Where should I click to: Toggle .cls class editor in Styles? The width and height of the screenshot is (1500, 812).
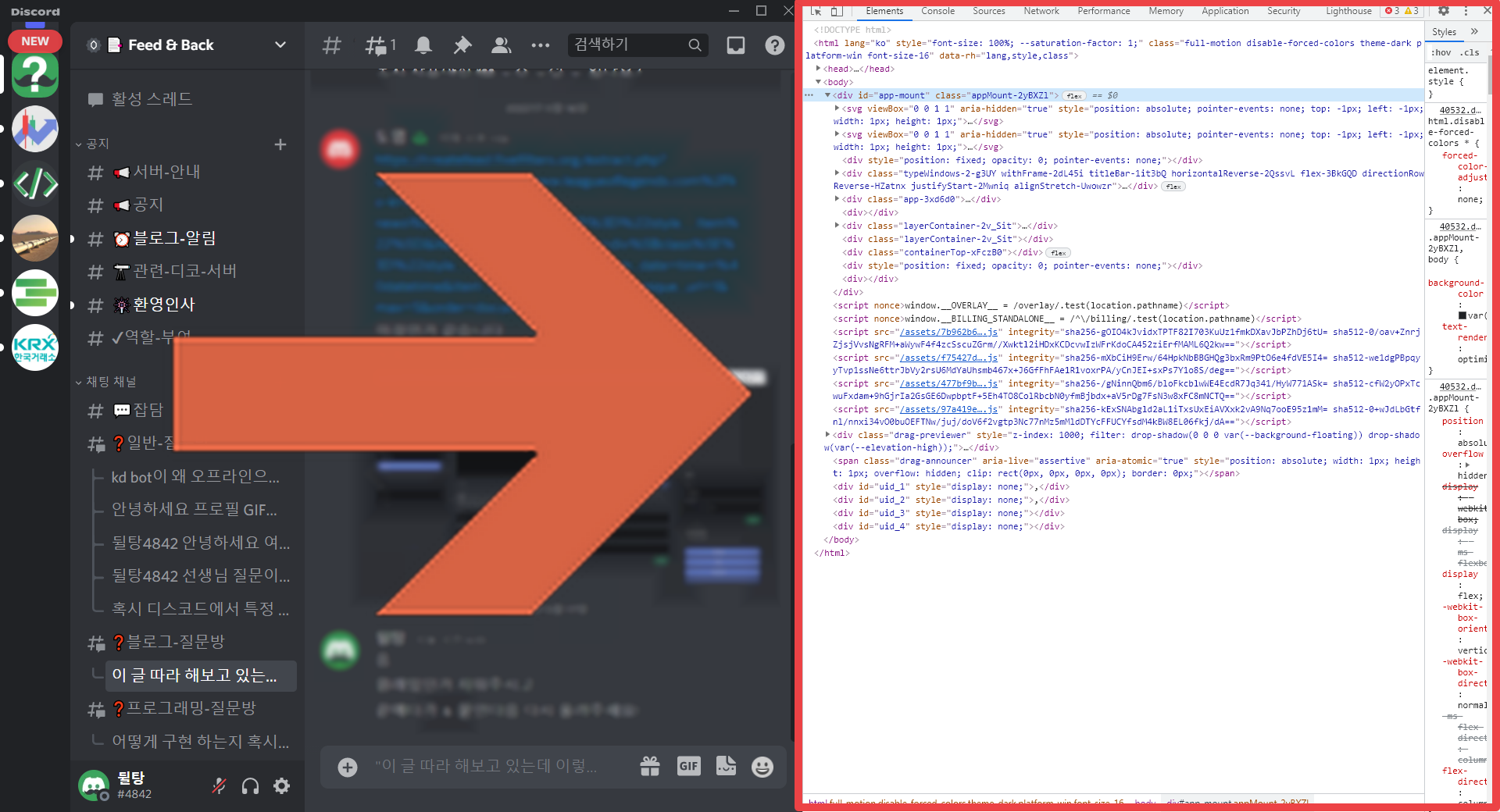(1471, 52)
